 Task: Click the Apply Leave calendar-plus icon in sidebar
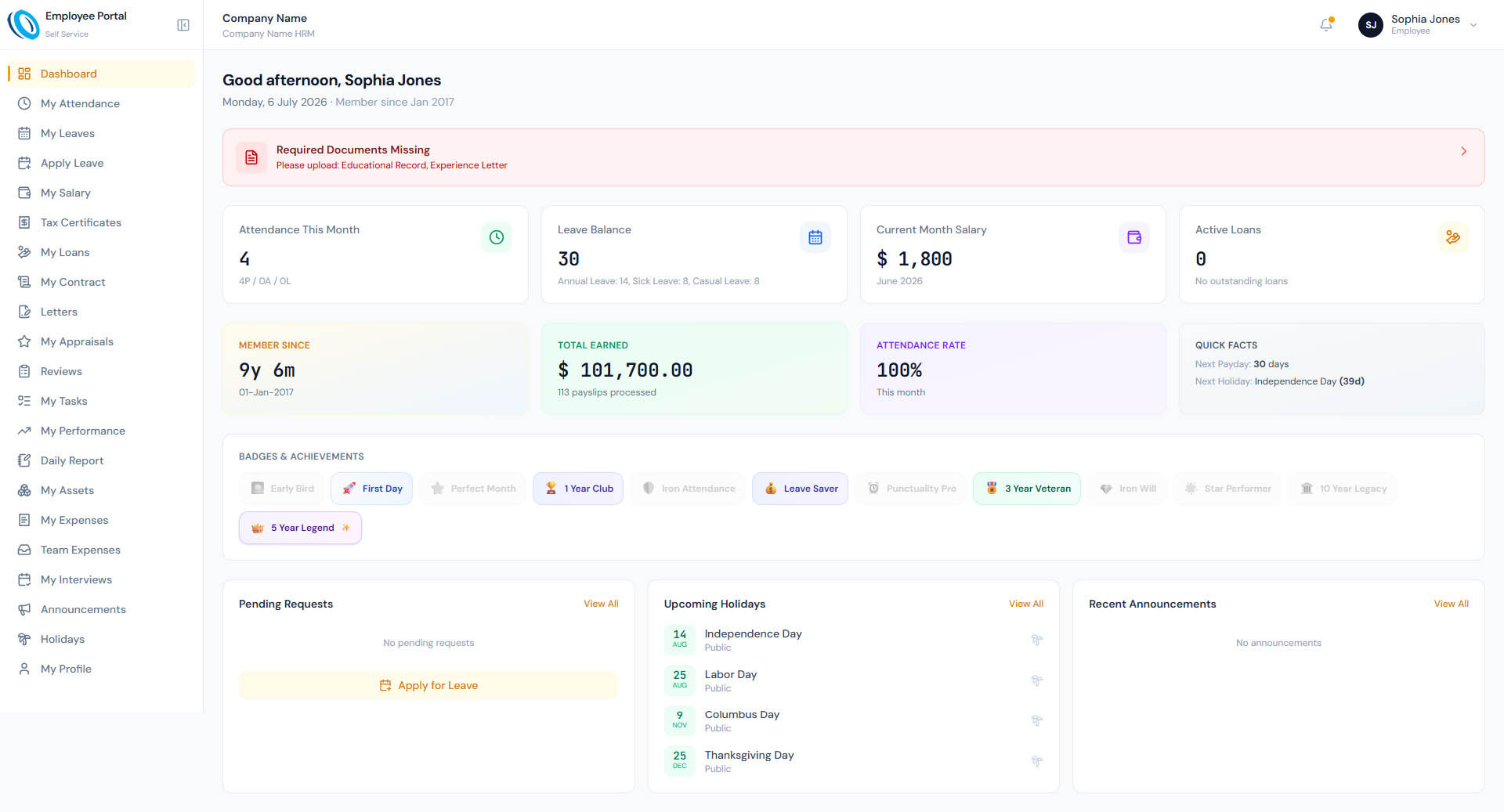(24, 163)
